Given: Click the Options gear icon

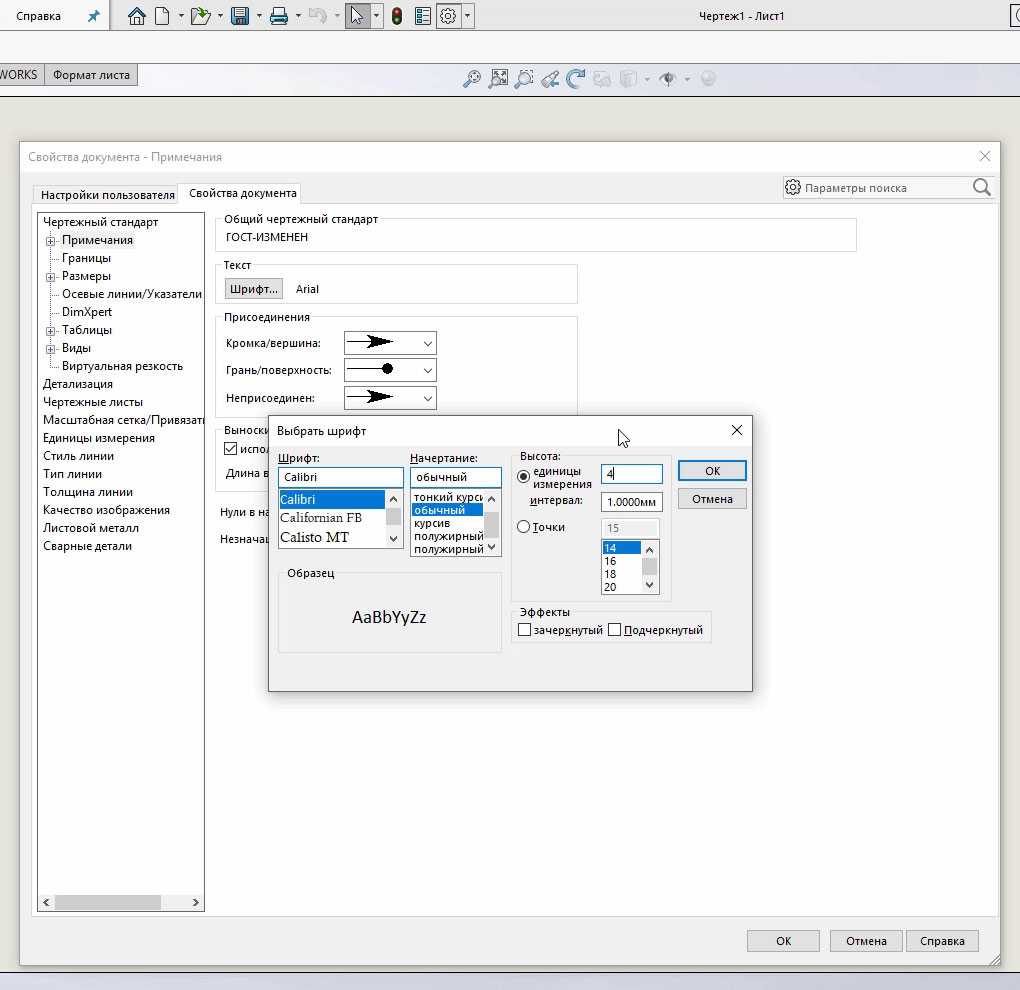Looking at the screenshot, I should coord(448,16).
